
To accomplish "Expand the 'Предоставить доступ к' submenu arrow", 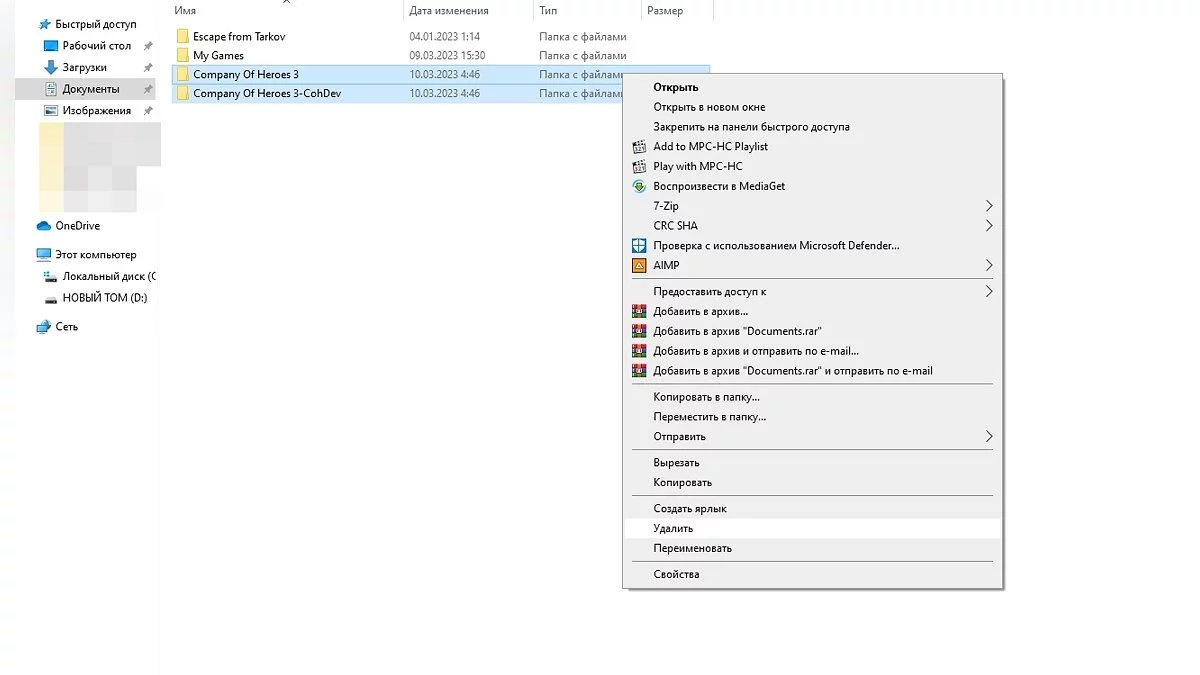I will point(989,292).
